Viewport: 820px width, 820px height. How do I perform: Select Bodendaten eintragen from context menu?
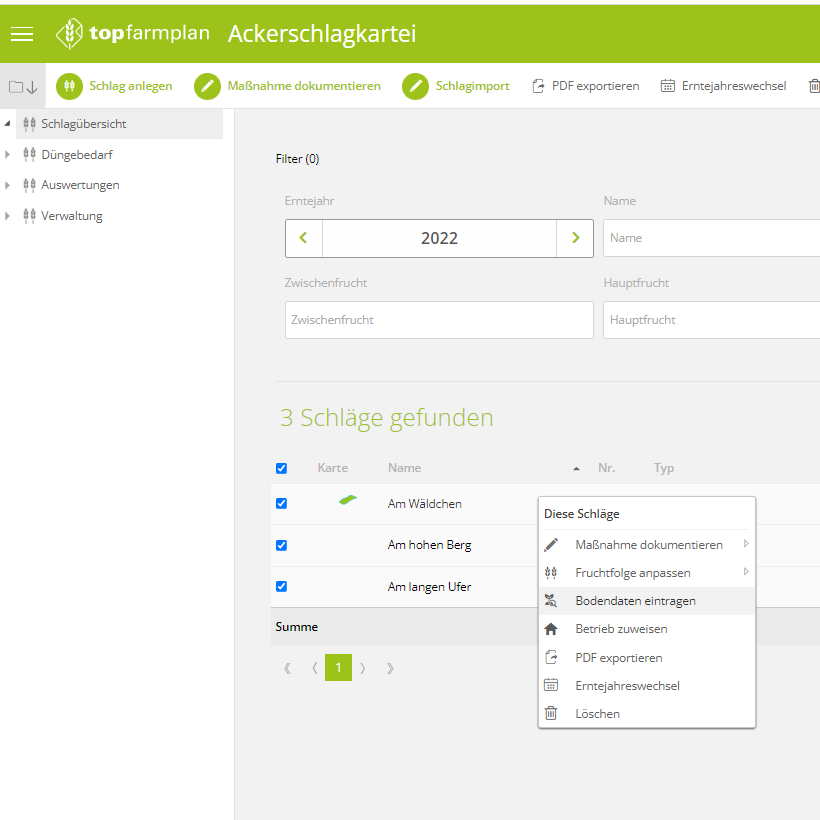635,601
